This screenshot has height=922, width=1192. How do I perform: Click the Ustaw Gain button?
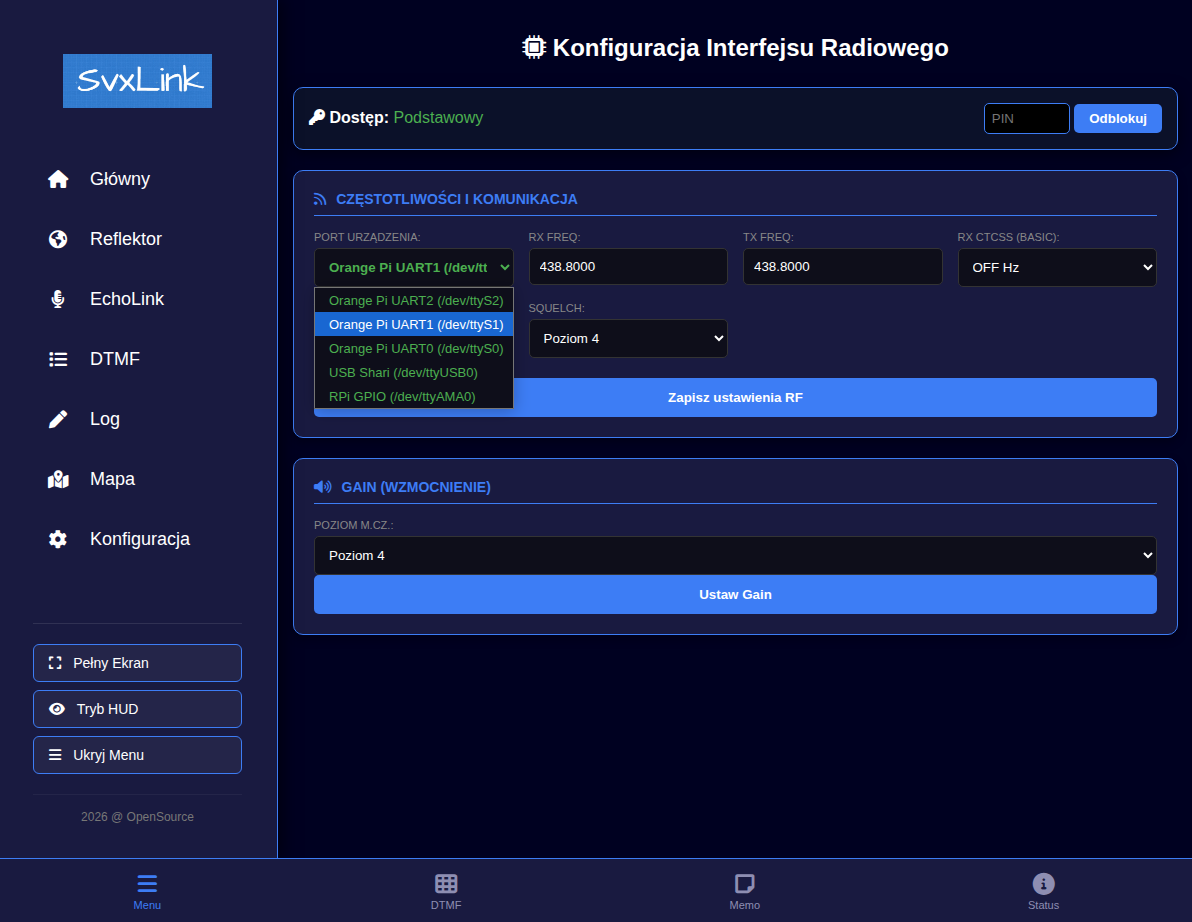tap(734, 595)
